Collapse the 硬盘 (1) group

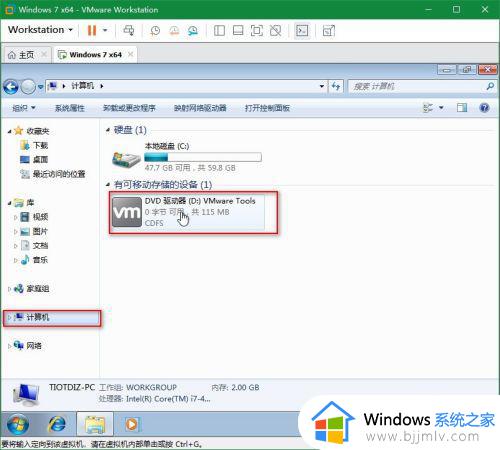point(108,130)
